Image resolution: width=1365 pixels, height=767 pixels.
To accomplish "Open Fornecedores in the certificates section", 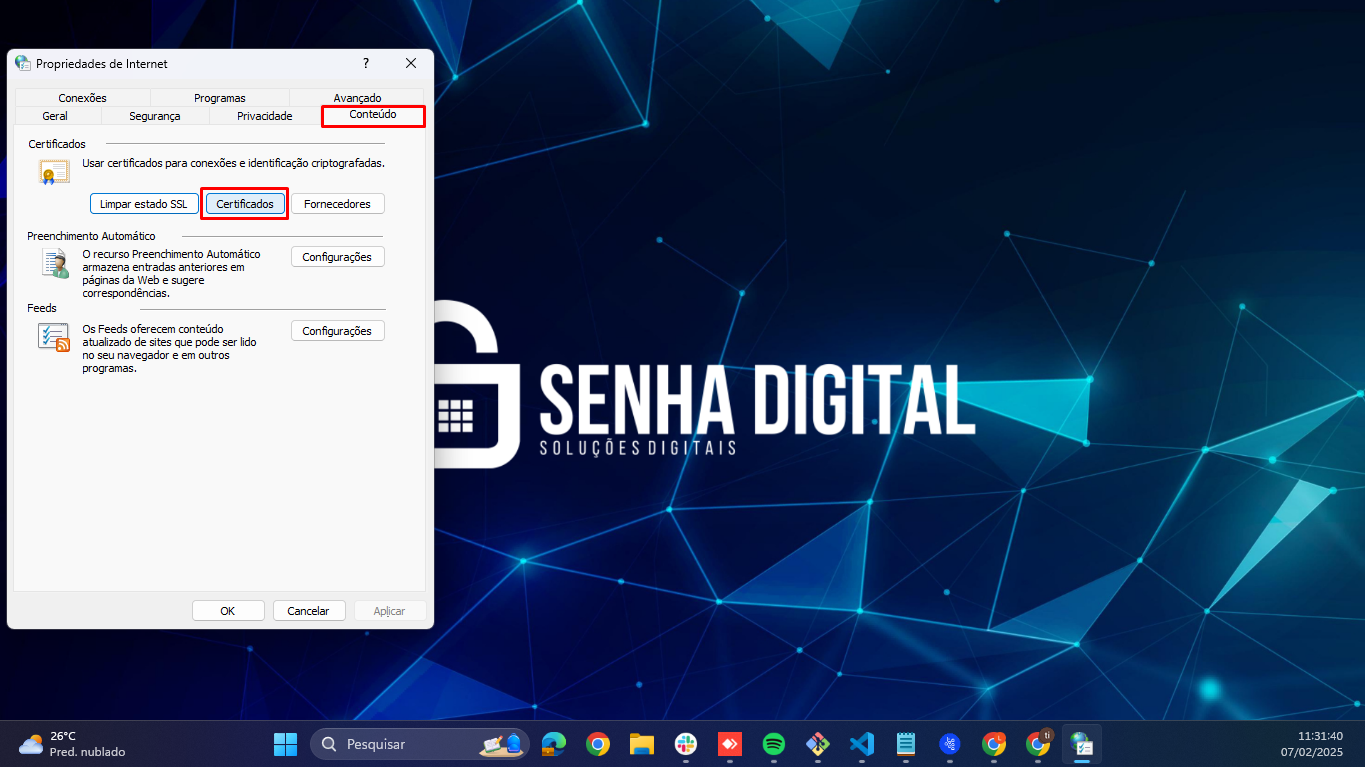I will 337,204.
